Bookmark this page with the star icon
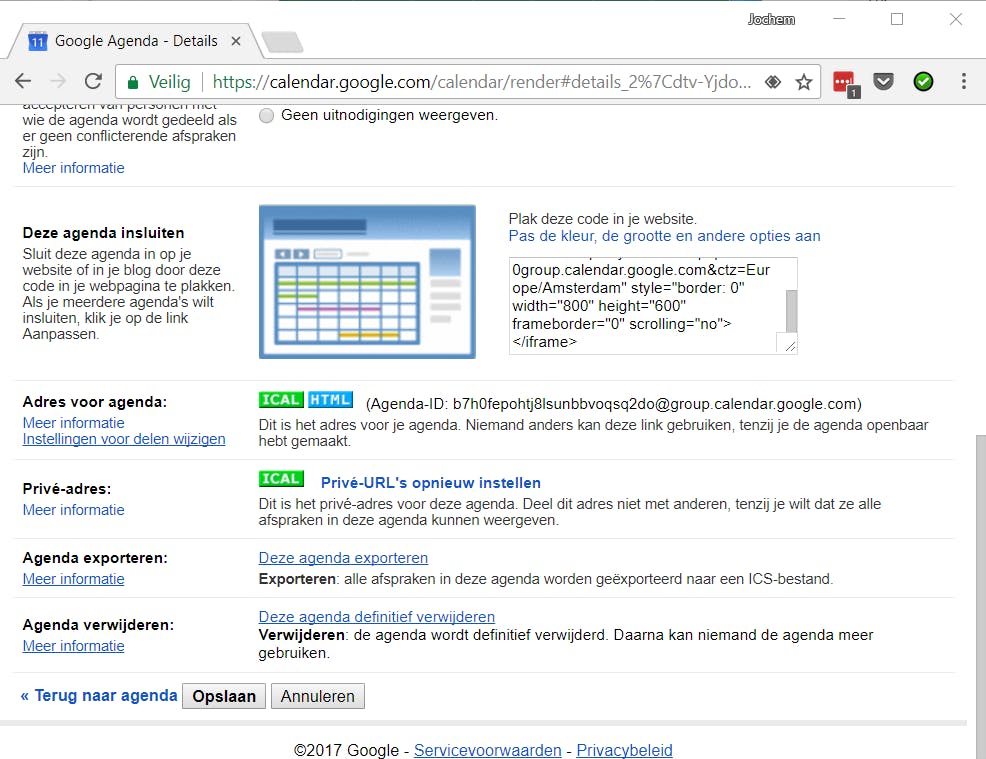 tap(804, 82)
